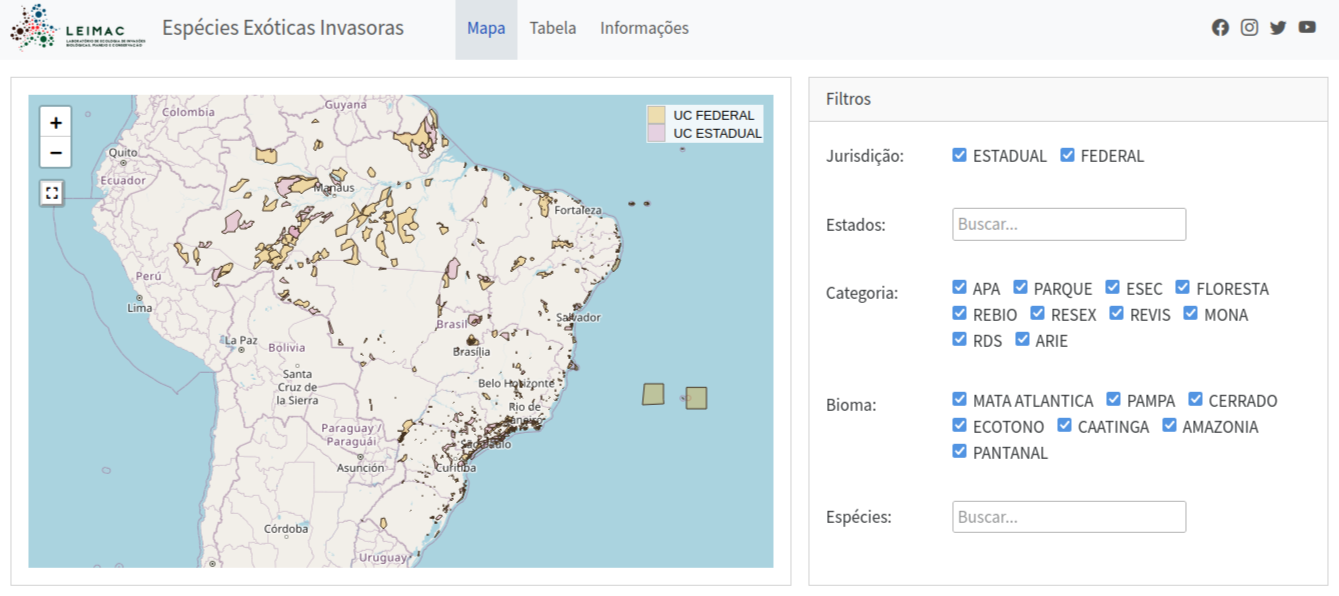This screenshot has height=596, width=1339.
Task: Click the protected area polygon east of Rio
Action: click(653, 394)
